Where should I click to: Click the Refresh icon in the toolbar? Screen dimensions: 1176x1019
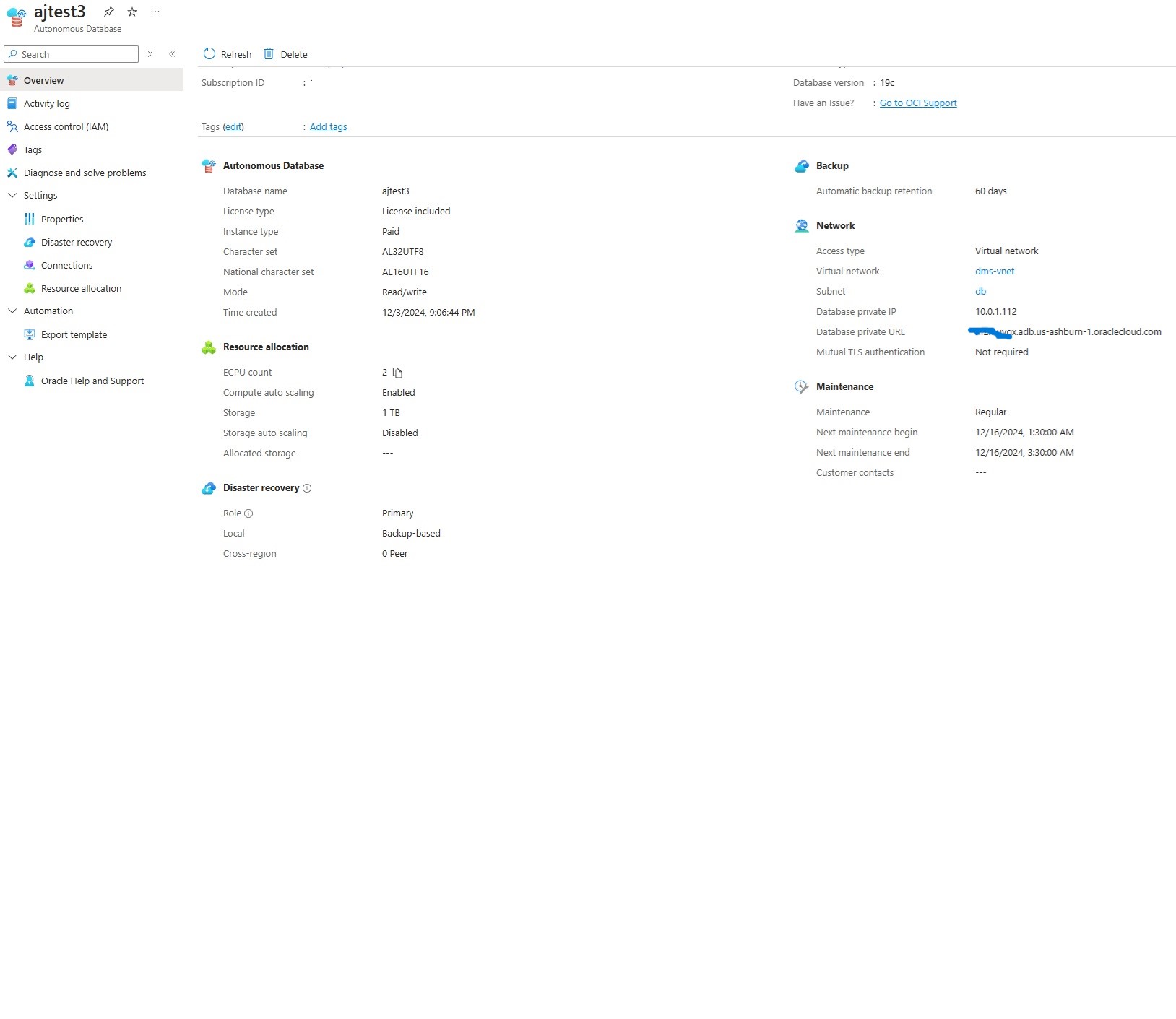coord(209,54)
